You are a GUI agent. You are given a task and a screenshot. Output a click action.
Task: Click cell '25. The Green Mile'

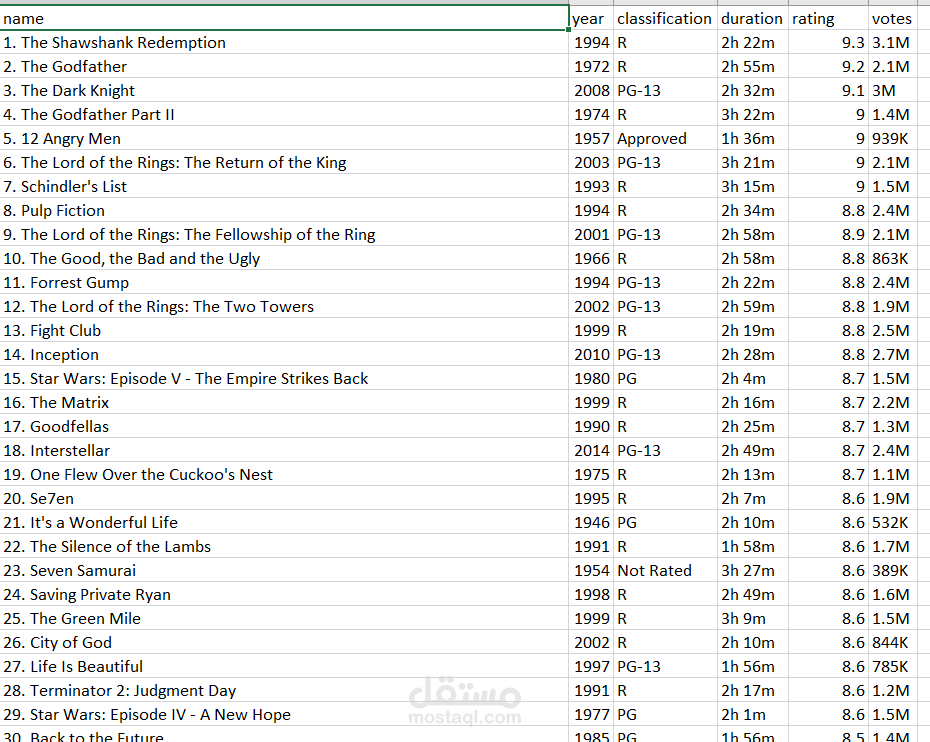click(284, 619)
